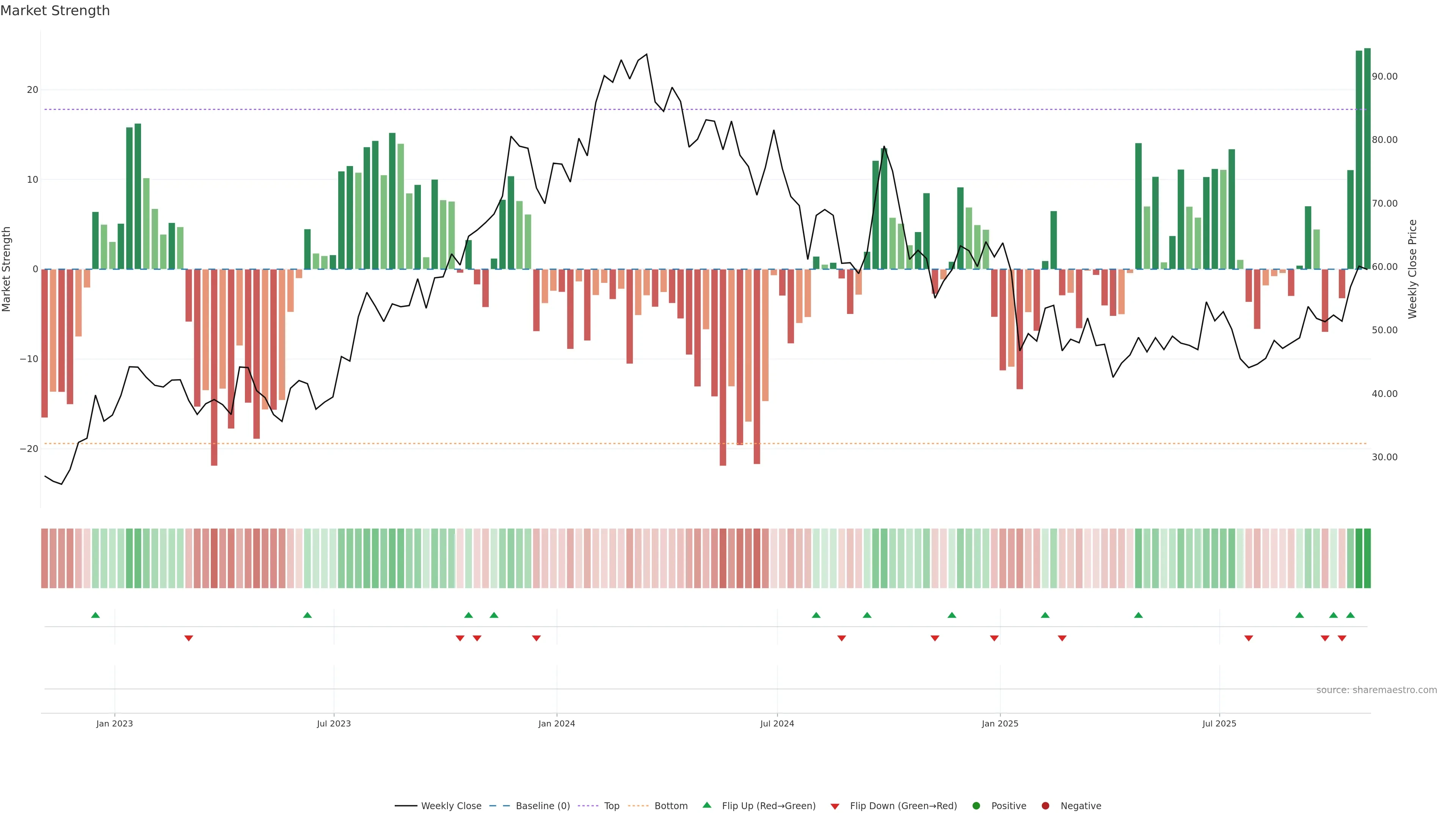Image resolution: width=1456 pixels, height=819 pixels.
Task: Select the leftmost green flip-up triangle marker
Action: click(x=95, y=615)
